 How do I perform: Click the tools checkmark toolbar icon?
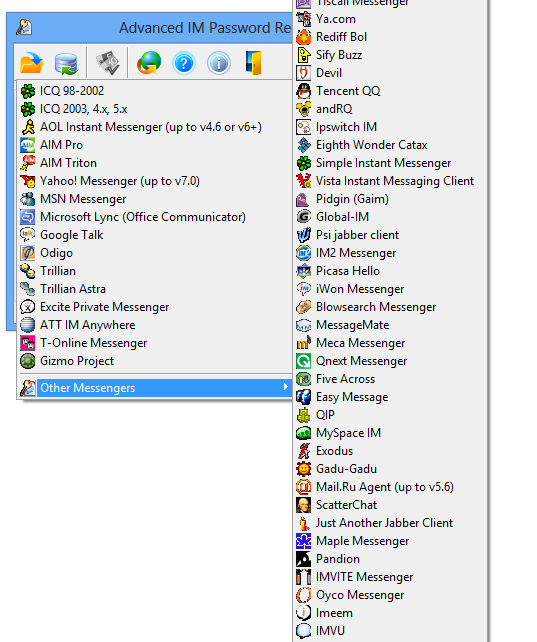click(x=108, y=63)
